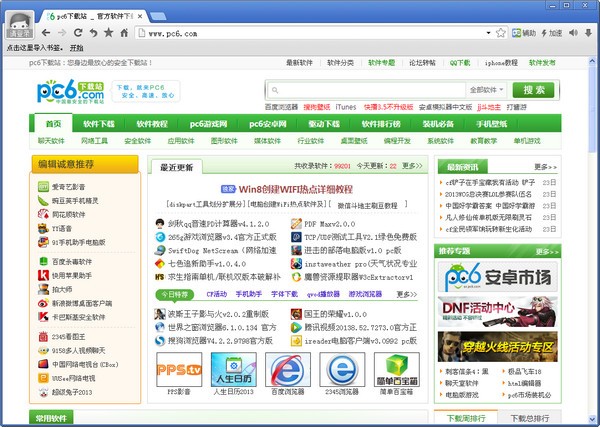
Task: Click 更多 in 最近更新 header
Action: [x=412, y=166]
